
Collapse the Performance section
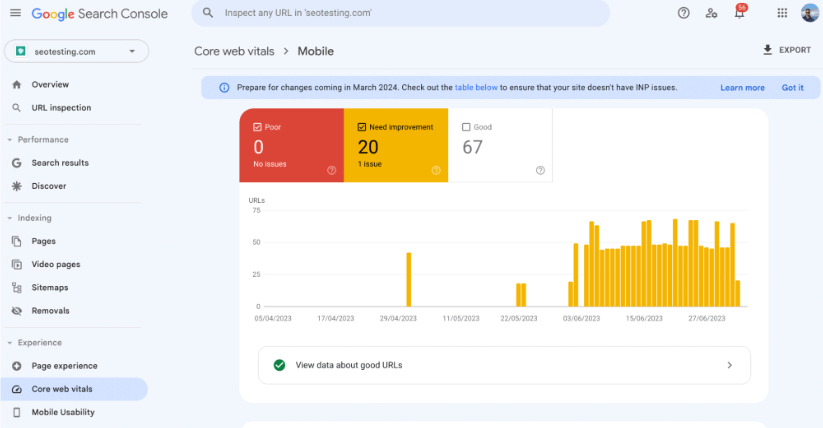[x=9, y=140]
